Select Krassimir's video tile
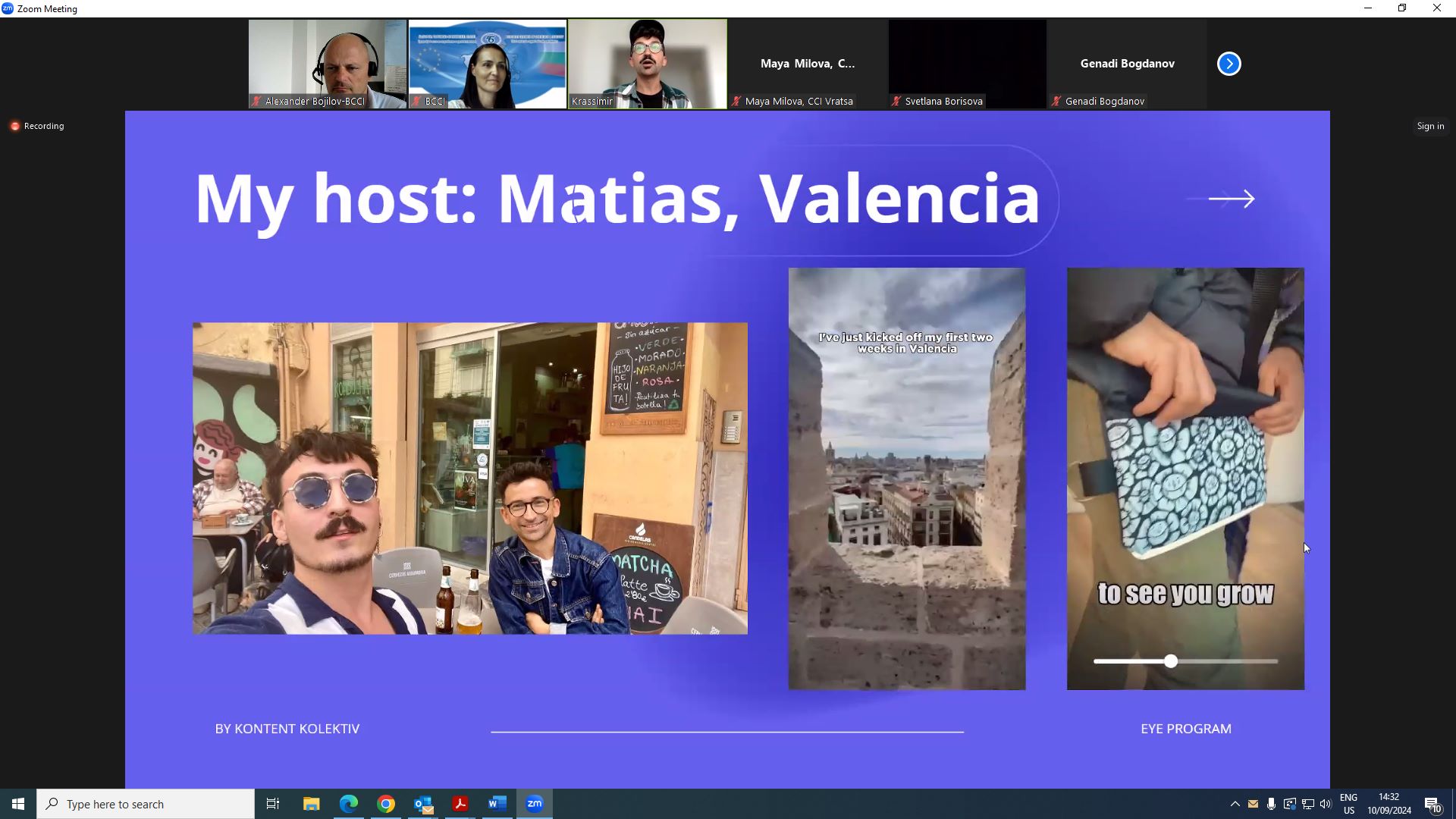 (x=648, y=64)
